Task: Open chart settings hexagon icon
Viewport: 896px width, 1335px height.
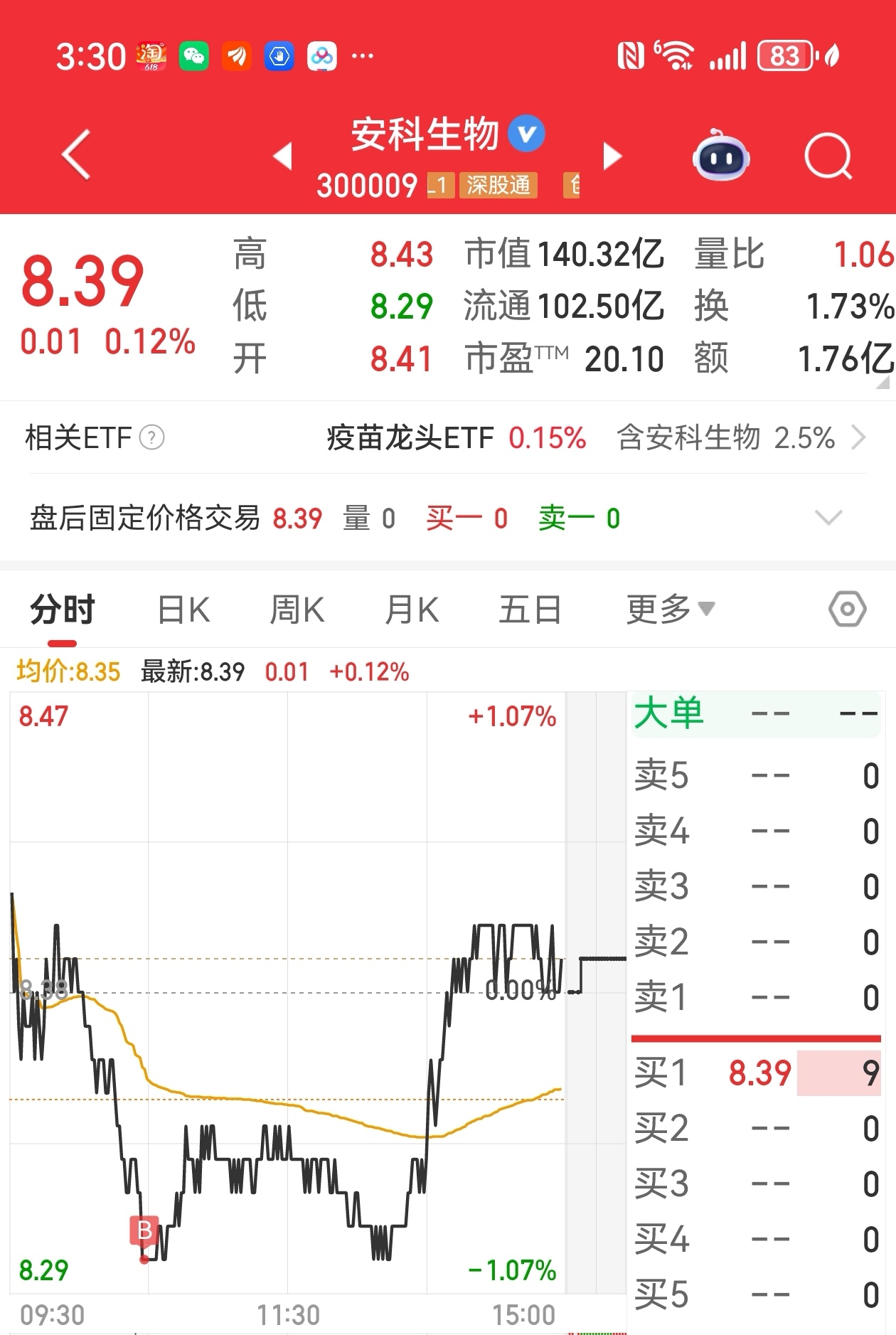Action: (847, 609)
